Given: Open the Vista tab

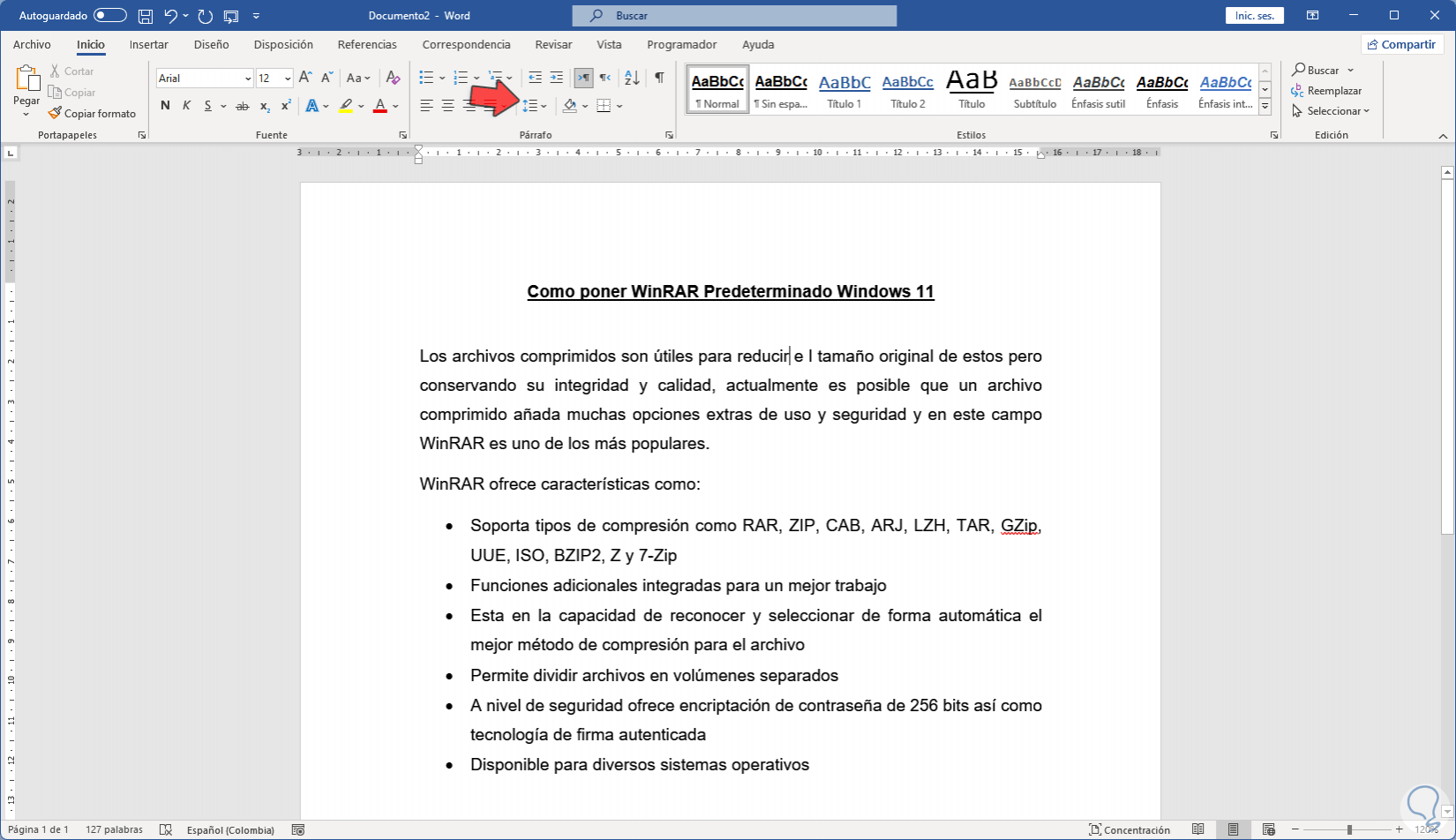Looking at the screenshot, I should tap(609, 44).
